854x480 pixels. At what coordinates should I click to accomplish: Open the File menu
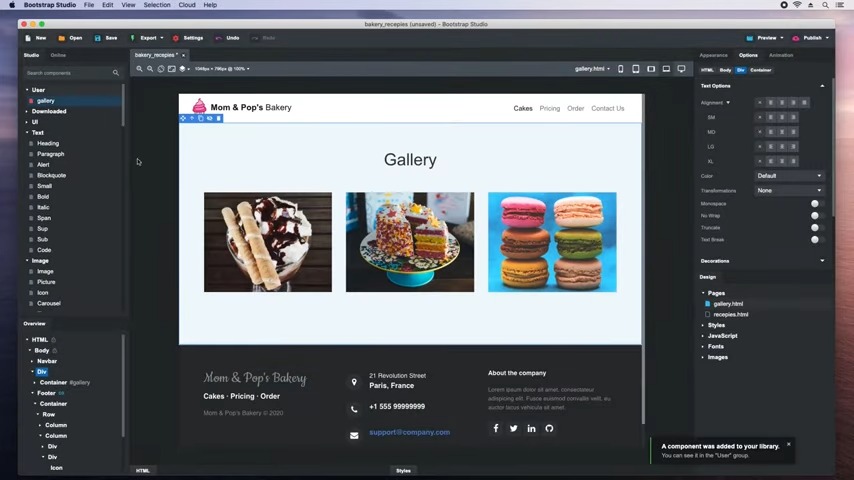click(x=89, y=5)
